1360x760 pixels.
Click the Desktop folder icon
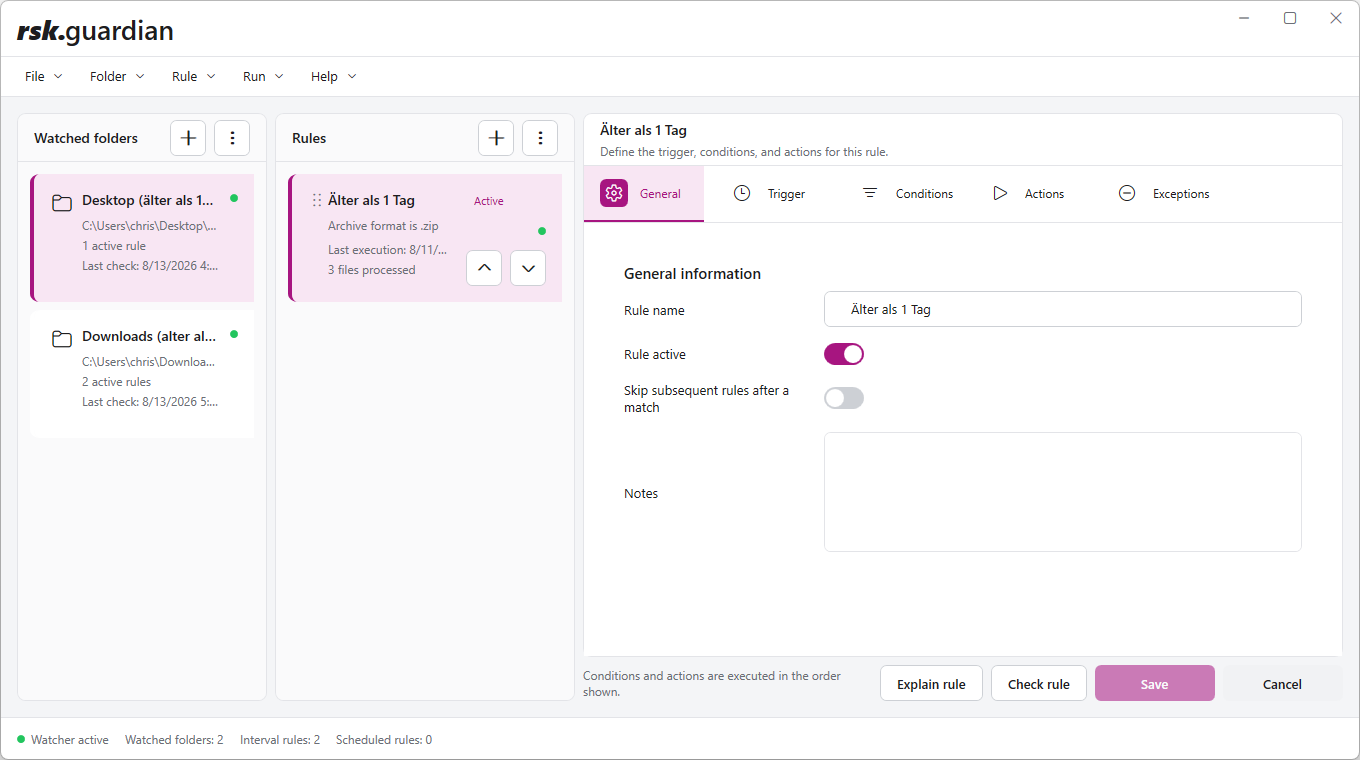pos(62,203)
